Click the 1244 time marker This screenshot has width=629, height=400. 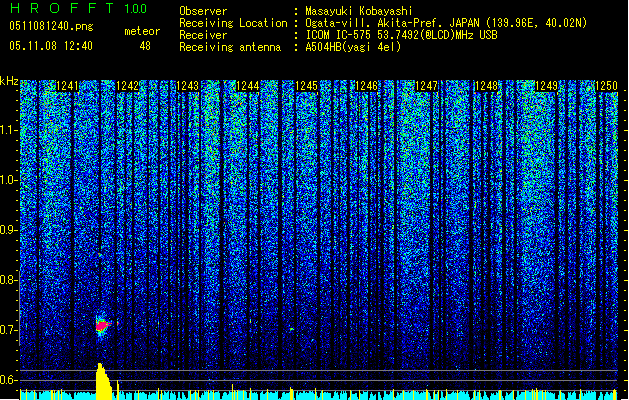[248, 86]
